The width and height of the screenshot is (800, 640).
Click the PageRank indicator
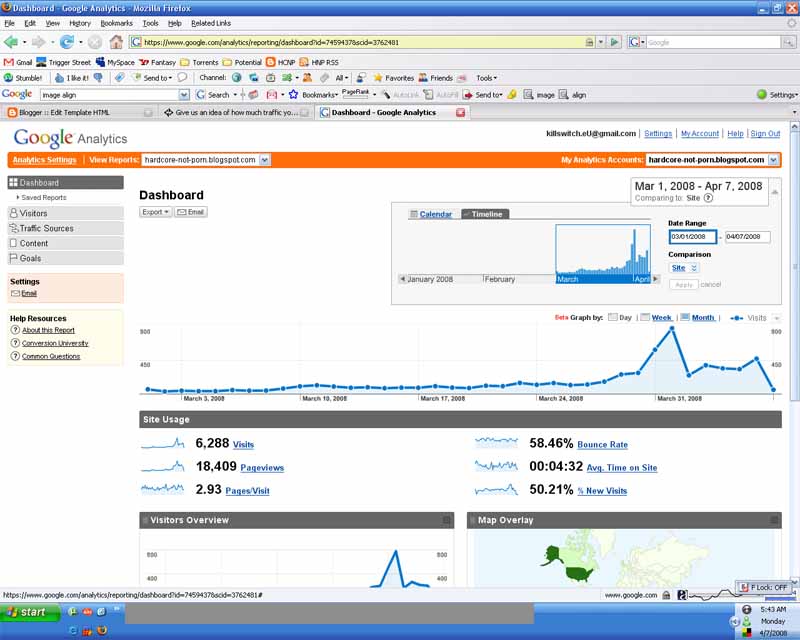[x=356, y=94]
